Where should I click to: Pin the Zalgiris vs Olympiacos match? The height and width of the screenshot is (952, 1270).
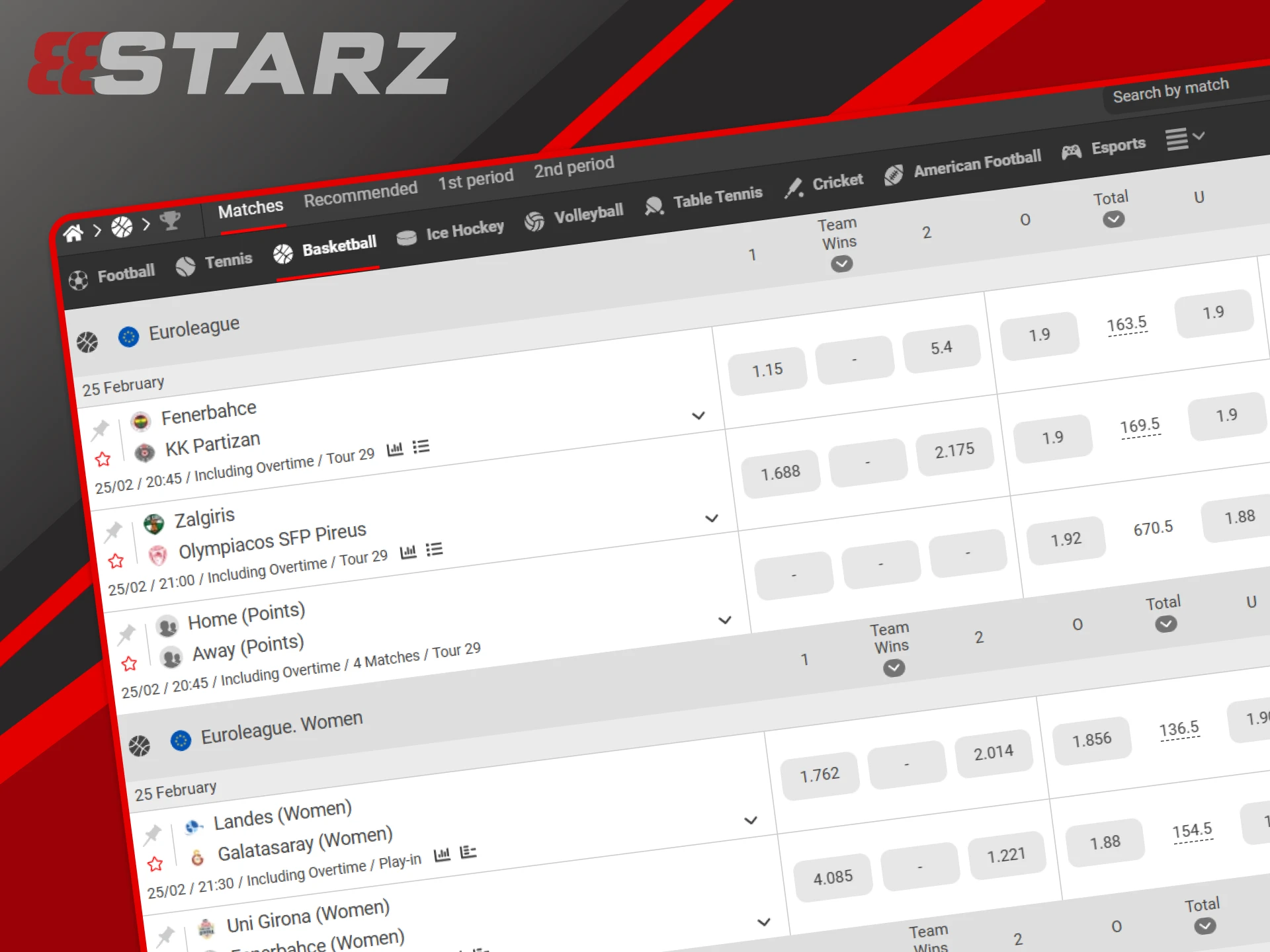click(x=113, y=531)
